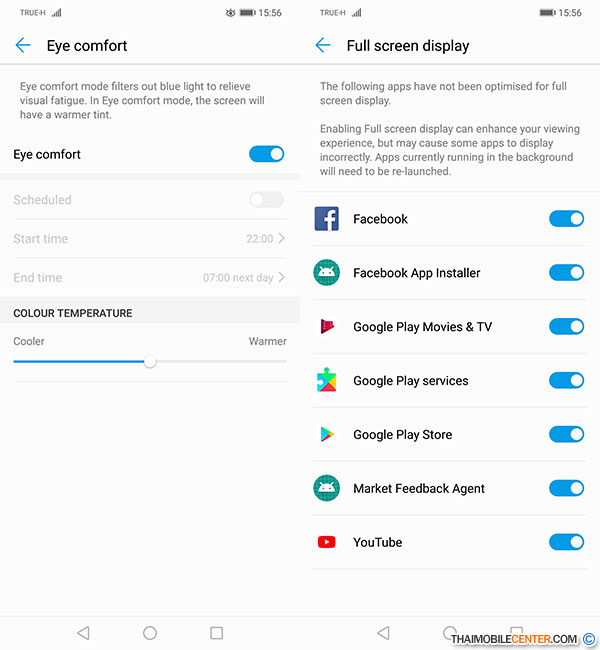Tap the left phone's back navigation triangle
Viewport: 600px width, 650px height.
83,633
